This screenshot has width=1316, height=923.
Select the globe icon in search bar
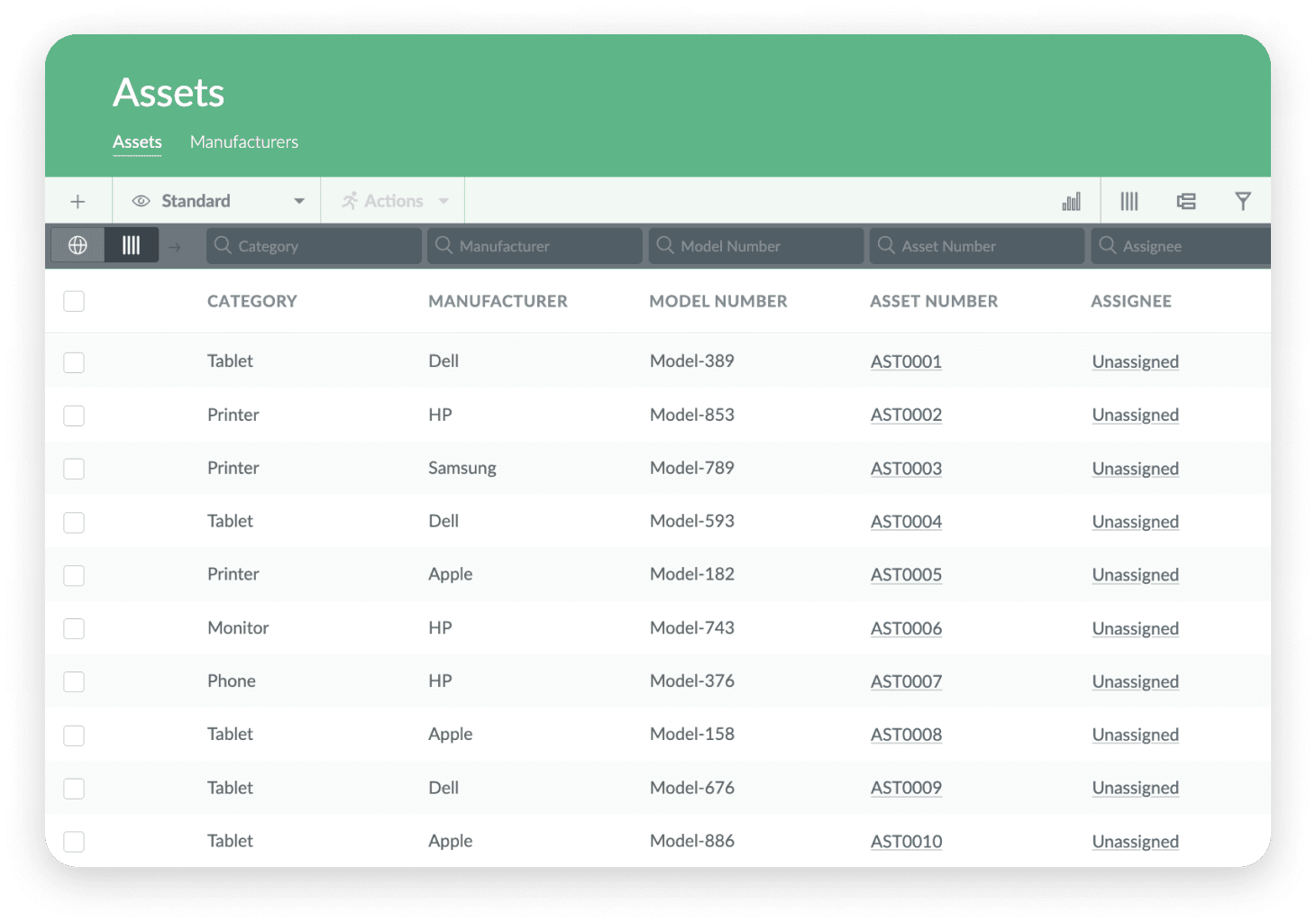(x=78, y=245)
